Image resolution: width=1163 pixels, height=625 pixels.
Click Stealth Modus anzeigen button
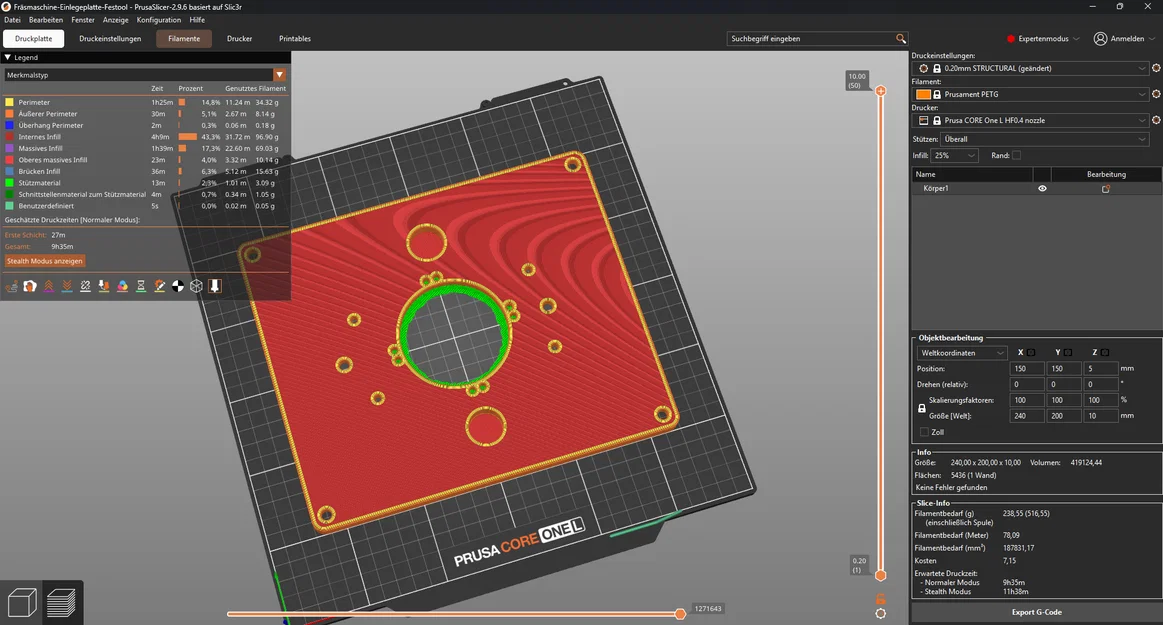[x=45, y=261]
